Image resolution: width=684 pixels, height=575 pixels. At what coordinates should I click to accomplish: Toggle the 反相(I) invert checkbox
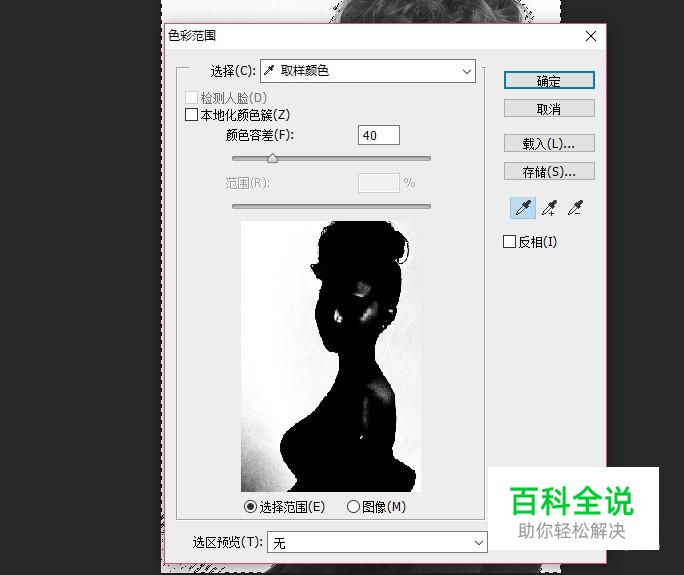pos(509,242)
